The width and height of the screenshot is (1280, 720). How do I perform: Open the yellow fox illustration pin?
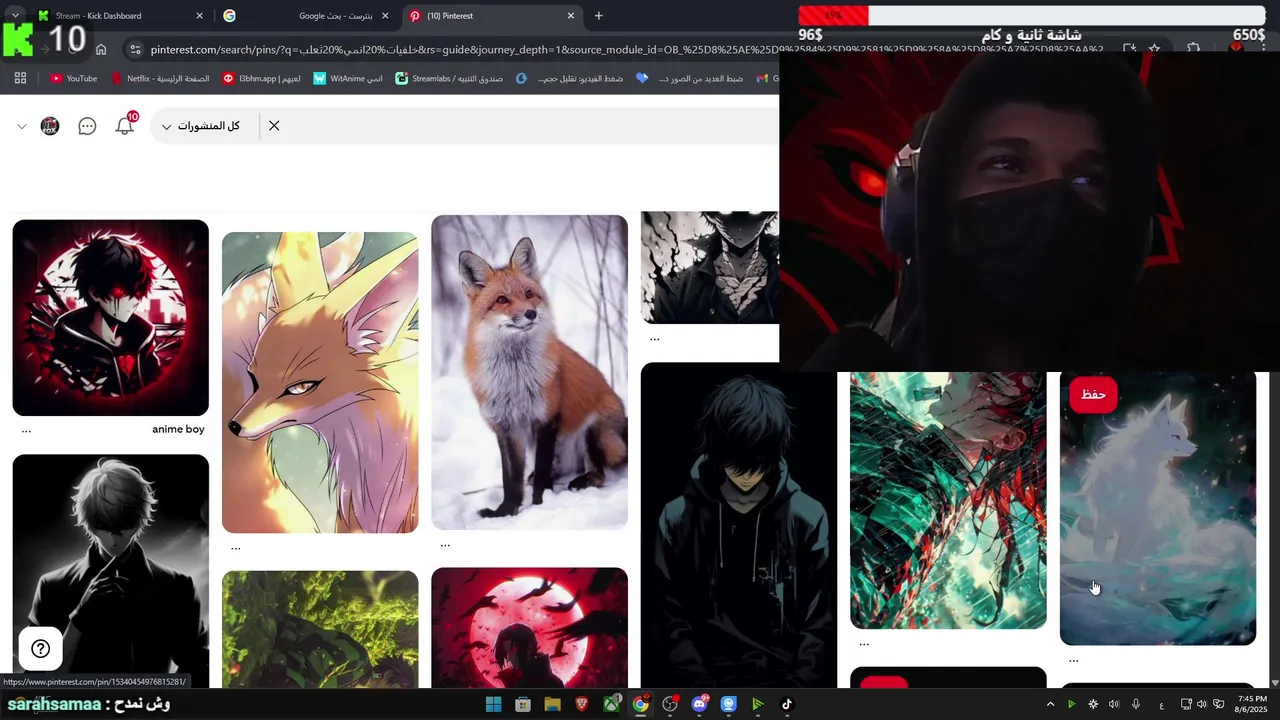coord(320,382)
